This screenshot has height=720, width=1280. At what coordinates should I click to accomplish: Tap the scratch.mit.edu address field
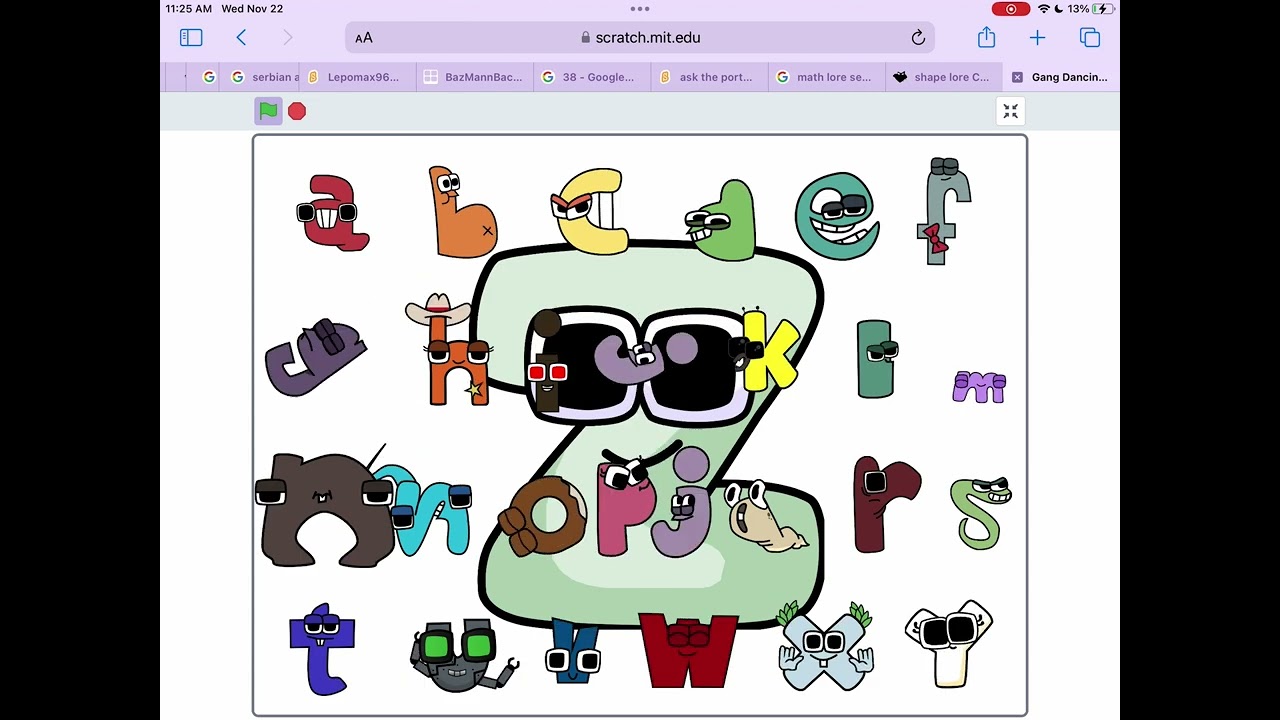point(640,37)
